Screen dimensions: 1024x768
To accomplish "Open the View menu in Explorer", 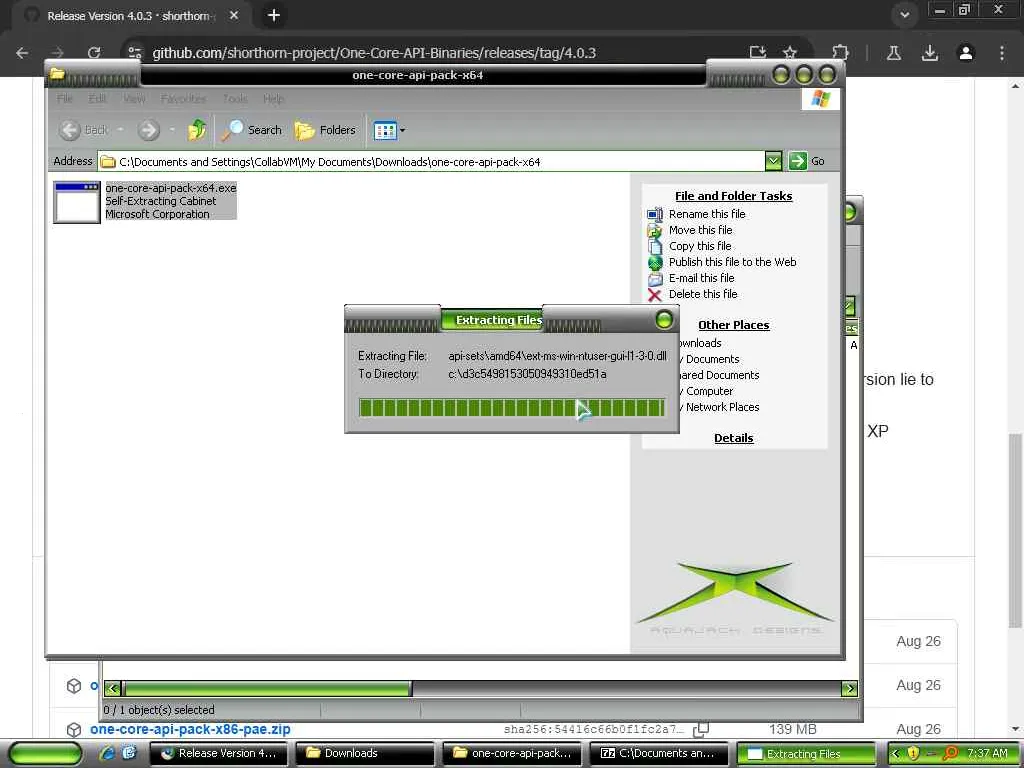I will 135,99.
